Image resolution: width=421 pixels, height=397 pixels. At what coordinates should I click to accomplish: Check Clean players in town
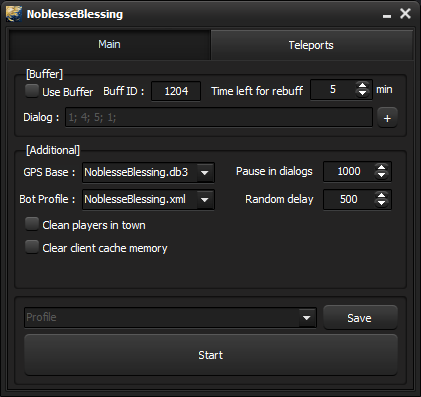click(32, 224)
